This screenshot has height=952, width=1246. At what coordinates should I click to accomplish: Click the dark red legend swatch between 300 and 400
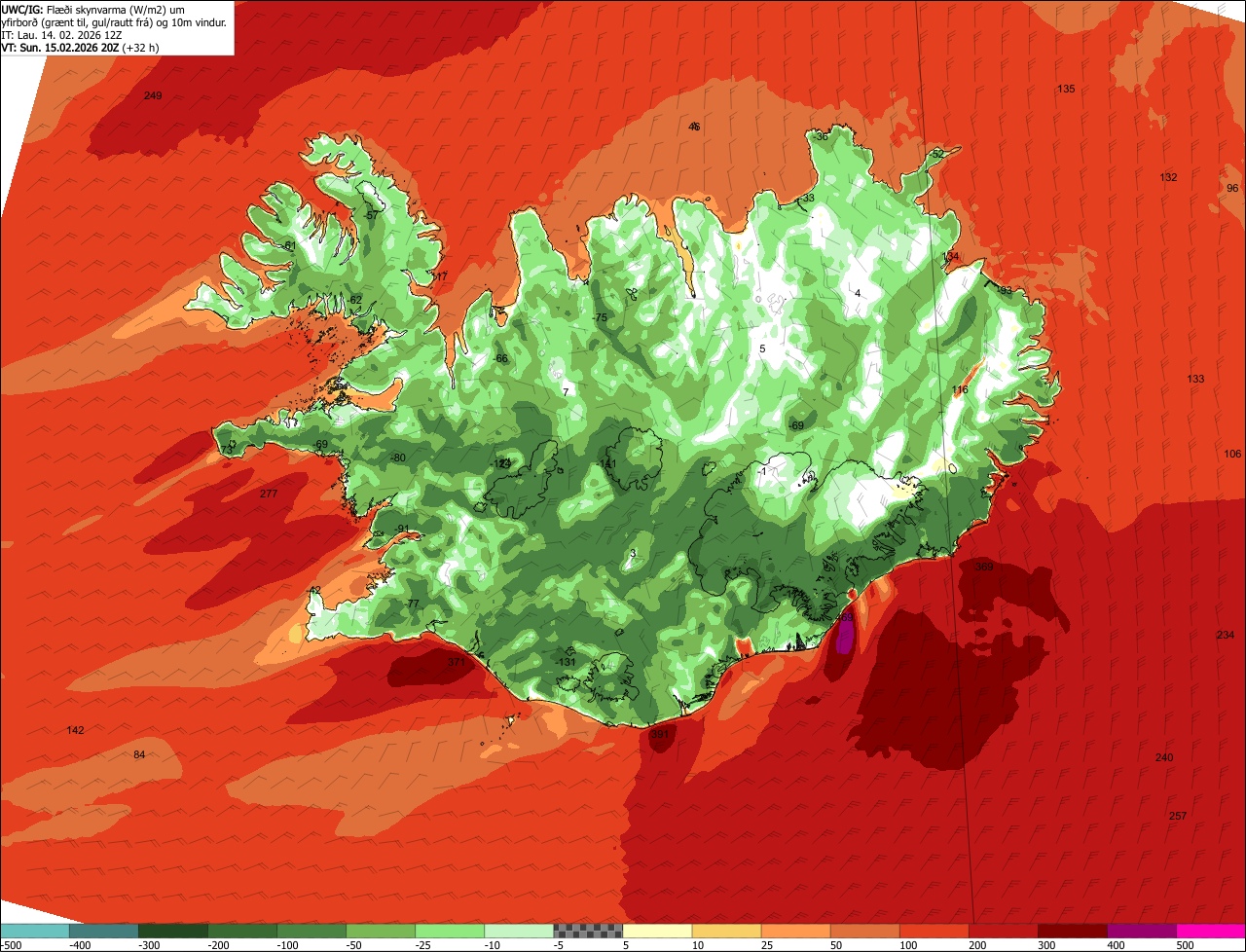(1072, 931)
